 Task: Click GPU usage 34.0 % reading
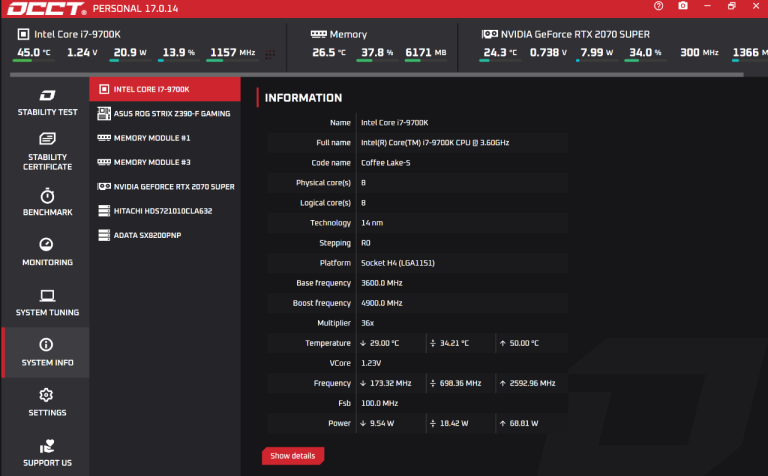645,52
